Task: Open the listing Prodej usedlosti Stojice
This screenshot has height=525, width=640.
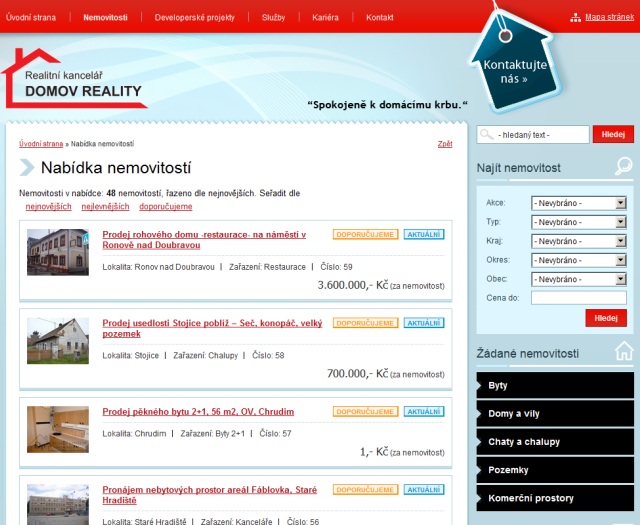Action: 212,328
